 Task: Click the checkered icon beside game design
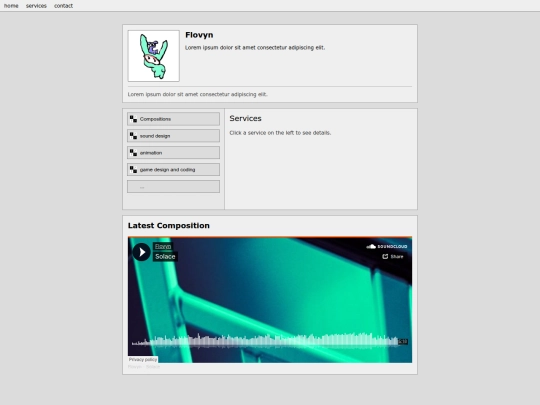(133, 169)
